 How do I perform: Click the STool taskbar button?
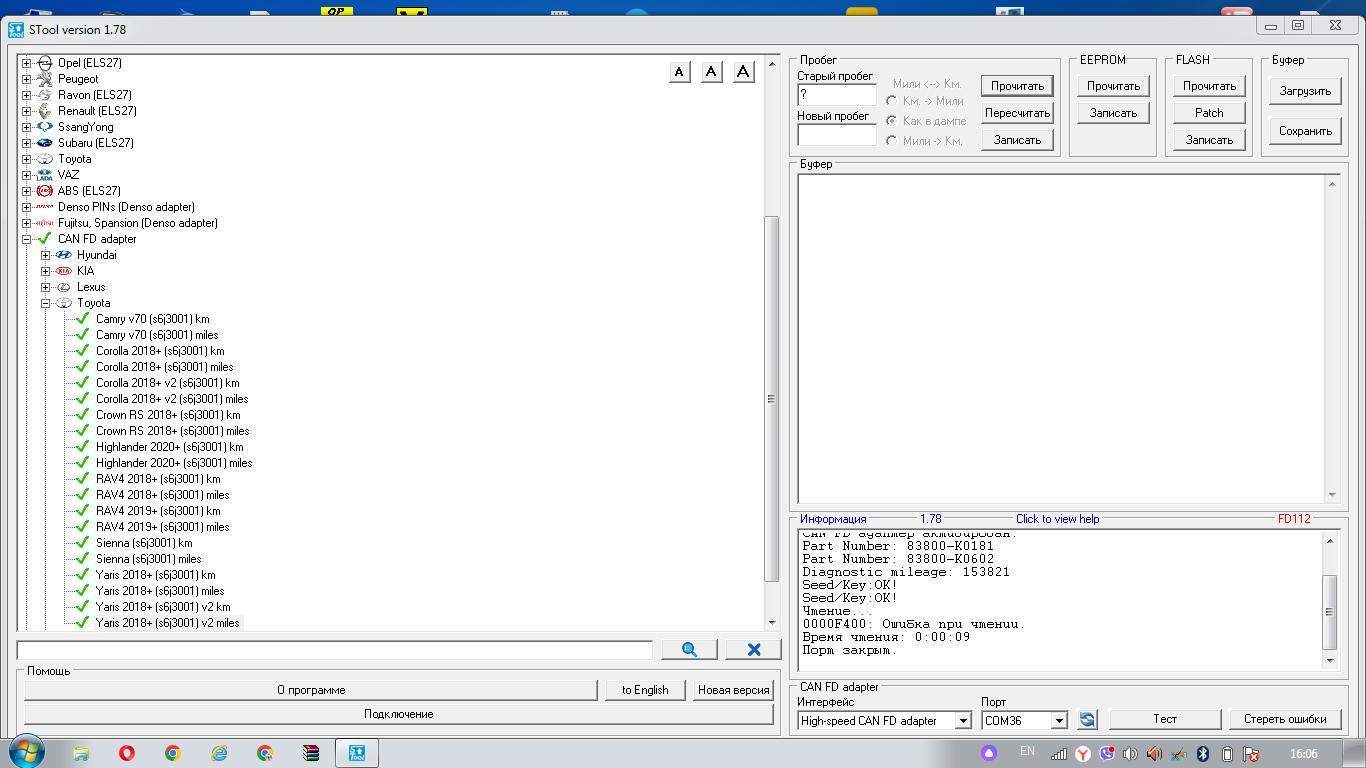coord(356,753)
